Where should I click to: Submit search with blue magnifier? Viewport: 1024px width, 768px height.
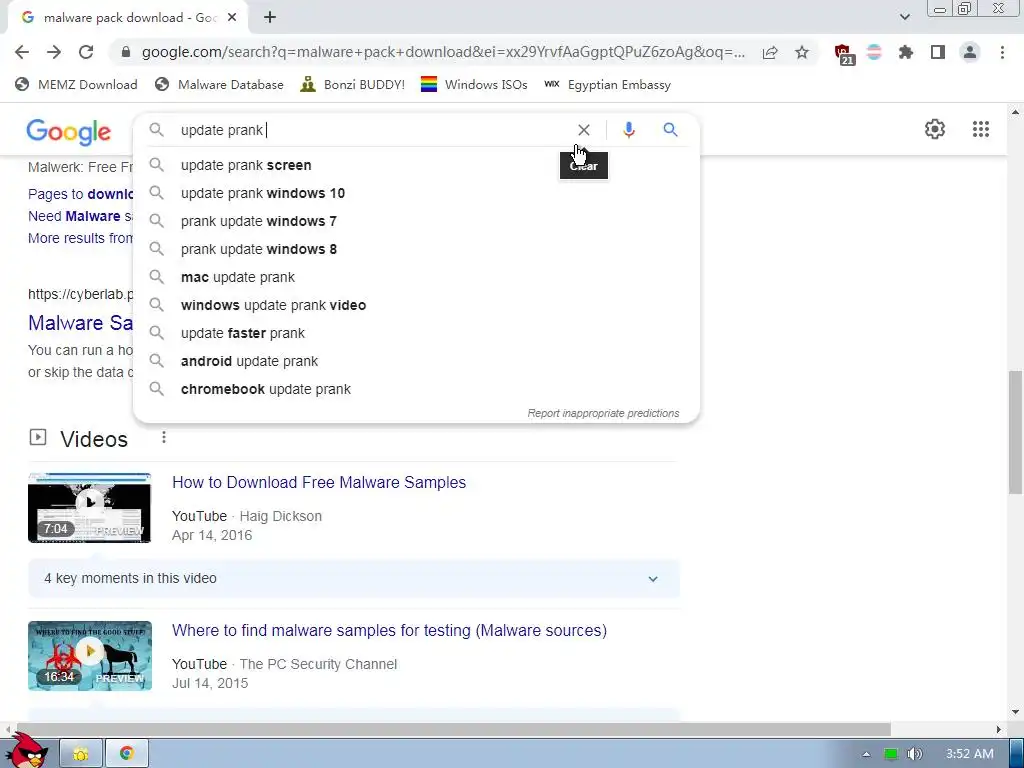[670, 129]
